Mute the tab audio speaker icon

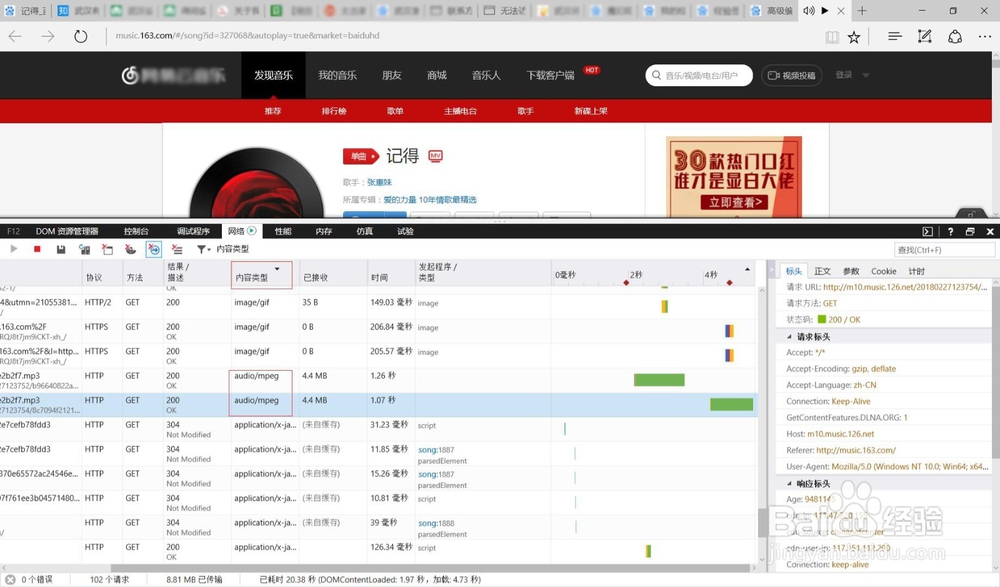coord(809,11)
